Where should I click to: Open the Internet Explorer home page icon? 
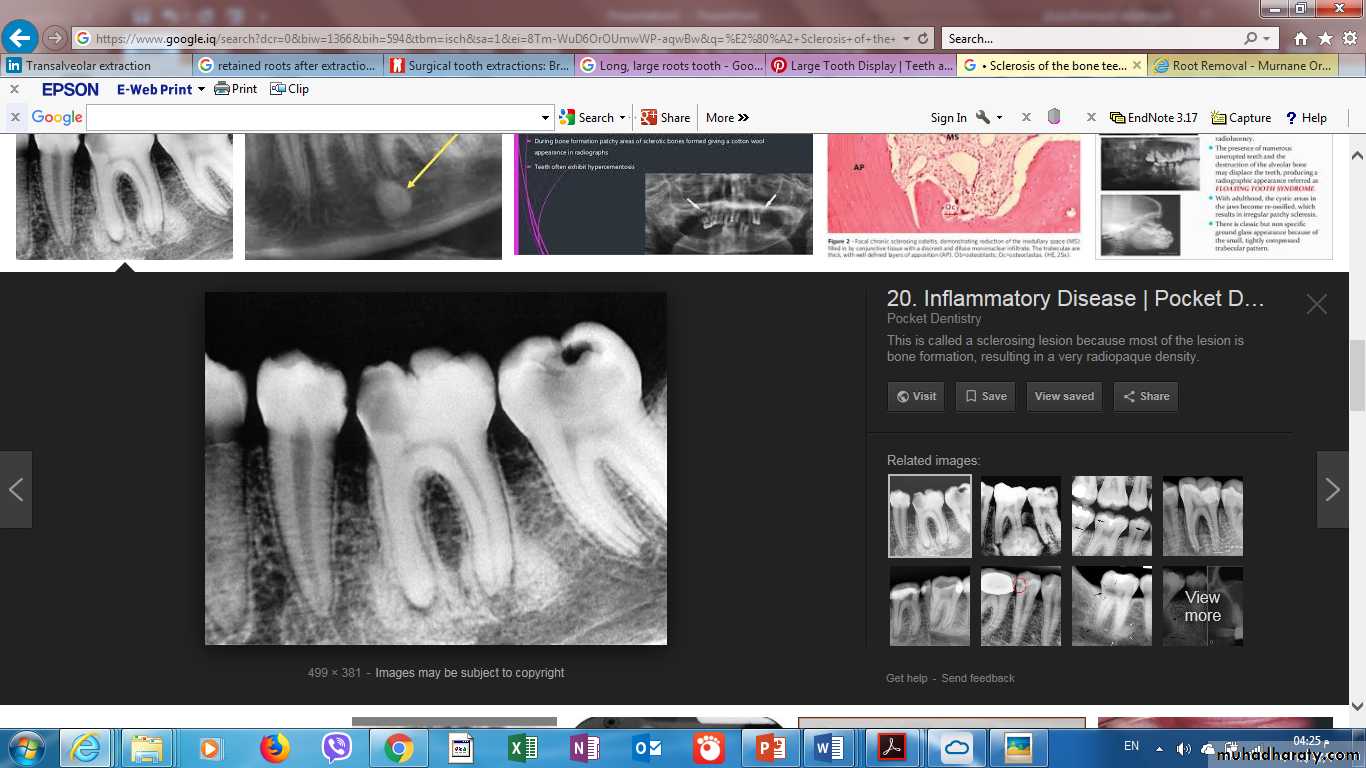click(x=1300, y=39)
